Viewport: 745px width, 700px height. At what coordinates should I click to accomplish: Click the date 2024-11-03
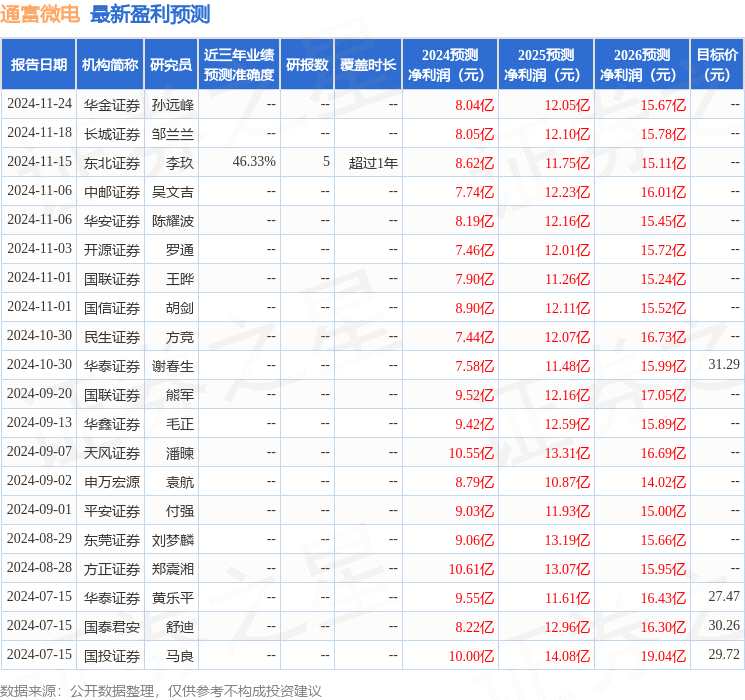pos(39,249)
